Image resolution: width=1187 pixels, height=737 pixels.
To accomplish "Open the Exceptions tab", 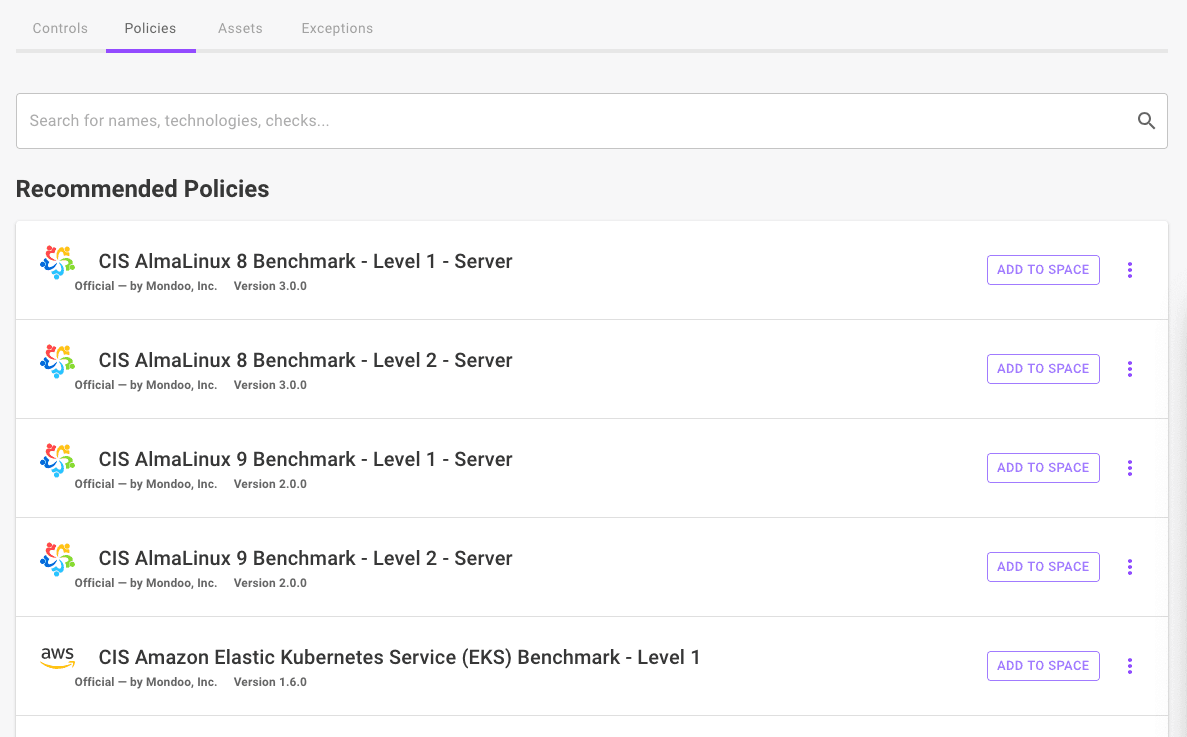I will point(337,28).
